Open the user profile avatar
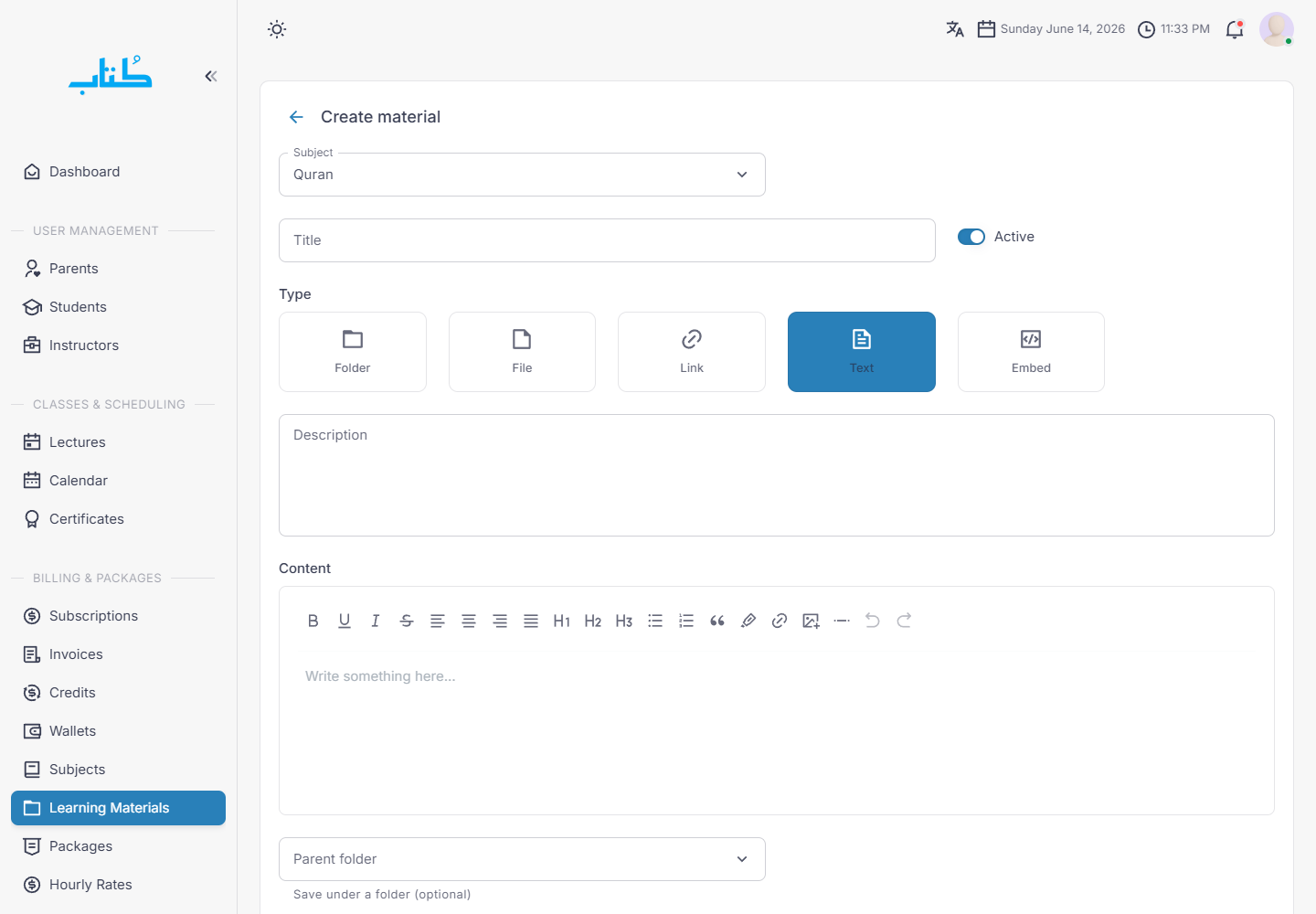 pyautogui.click(x=1277, y=29)
